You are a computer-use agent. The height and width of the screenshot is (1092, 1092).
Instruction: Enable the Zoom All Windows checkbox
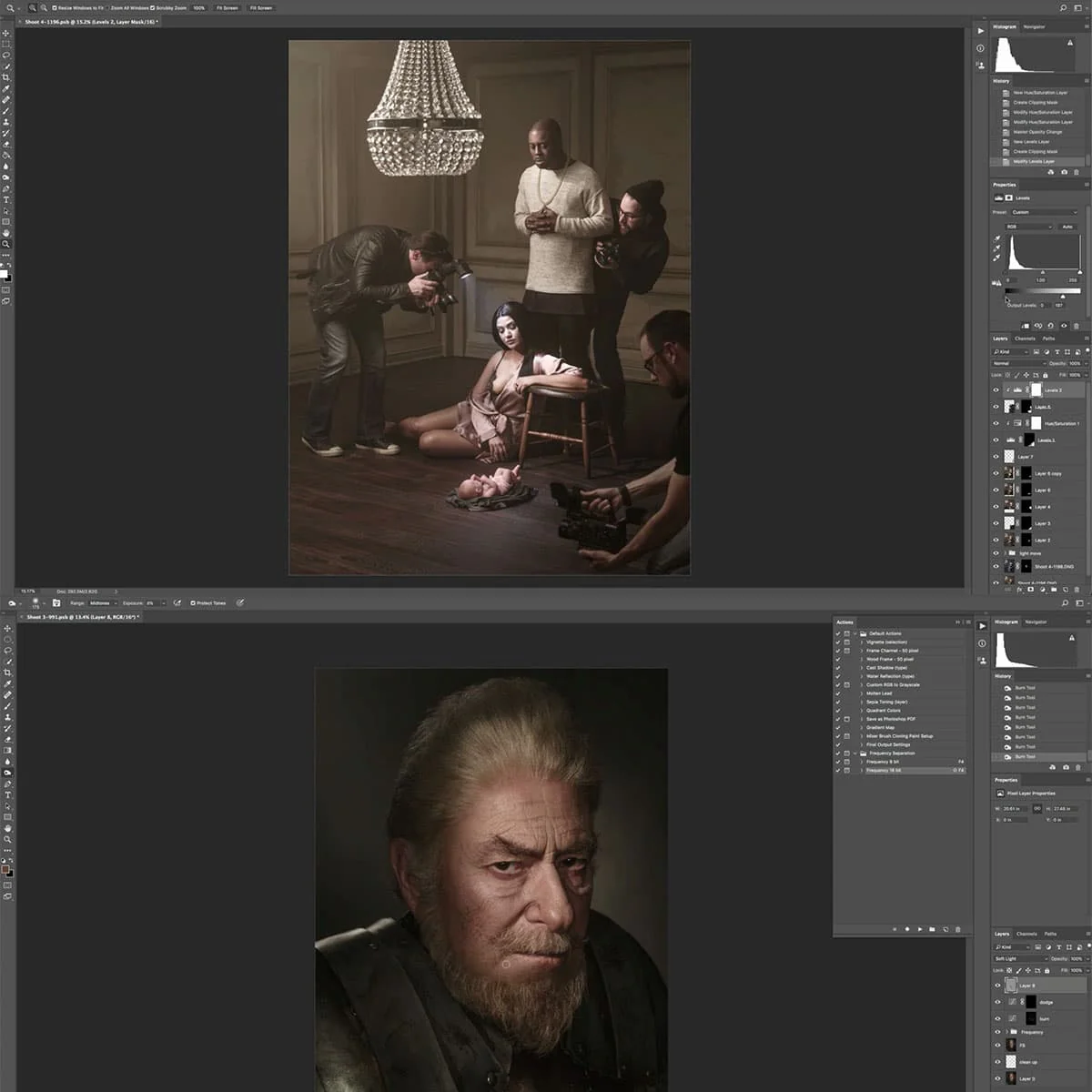click(x=107, y=8)
